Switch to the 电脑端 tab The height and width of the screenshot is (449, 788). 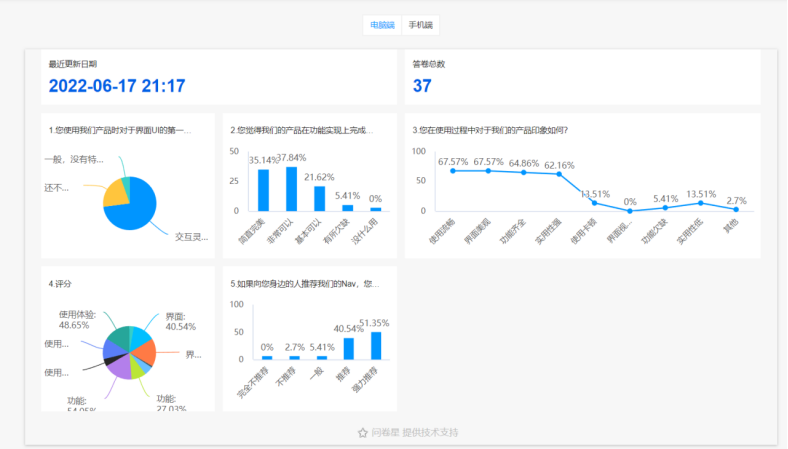pyautogui.click(x=382, y=25)
